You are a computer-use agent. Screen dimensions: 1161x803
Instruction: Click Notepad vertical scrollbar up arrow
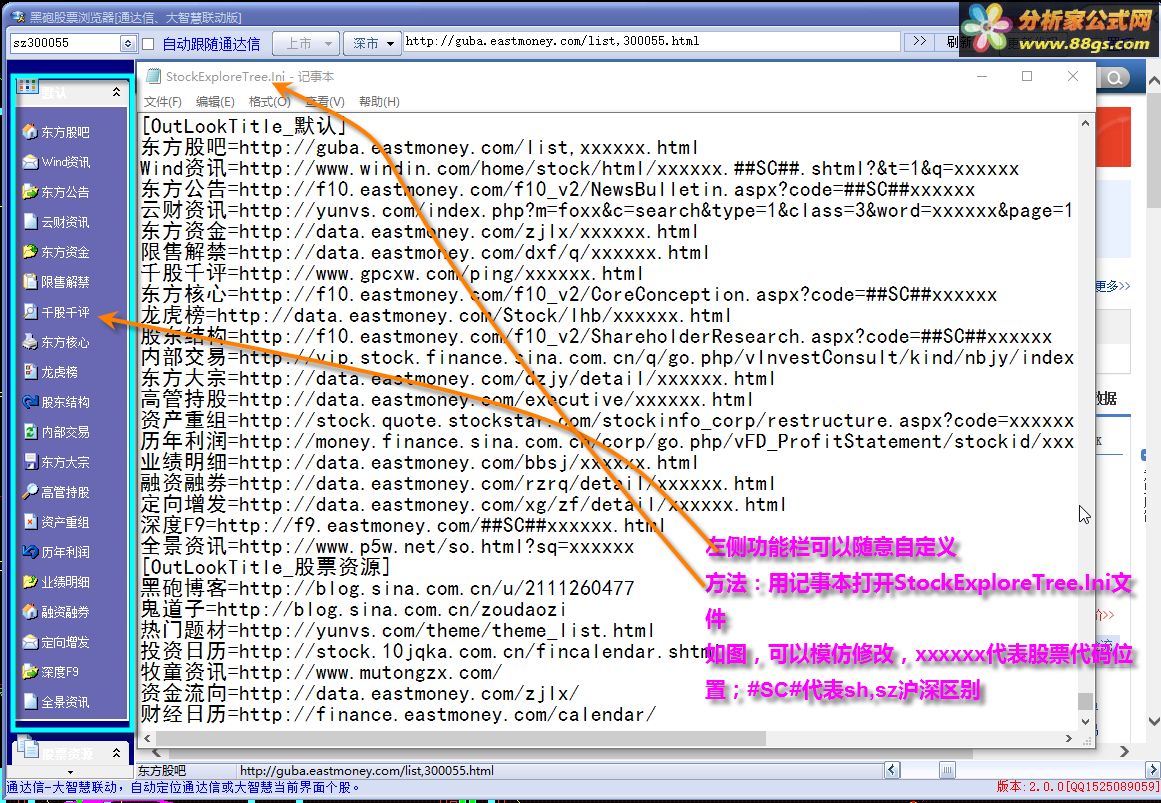[1085, 124]
